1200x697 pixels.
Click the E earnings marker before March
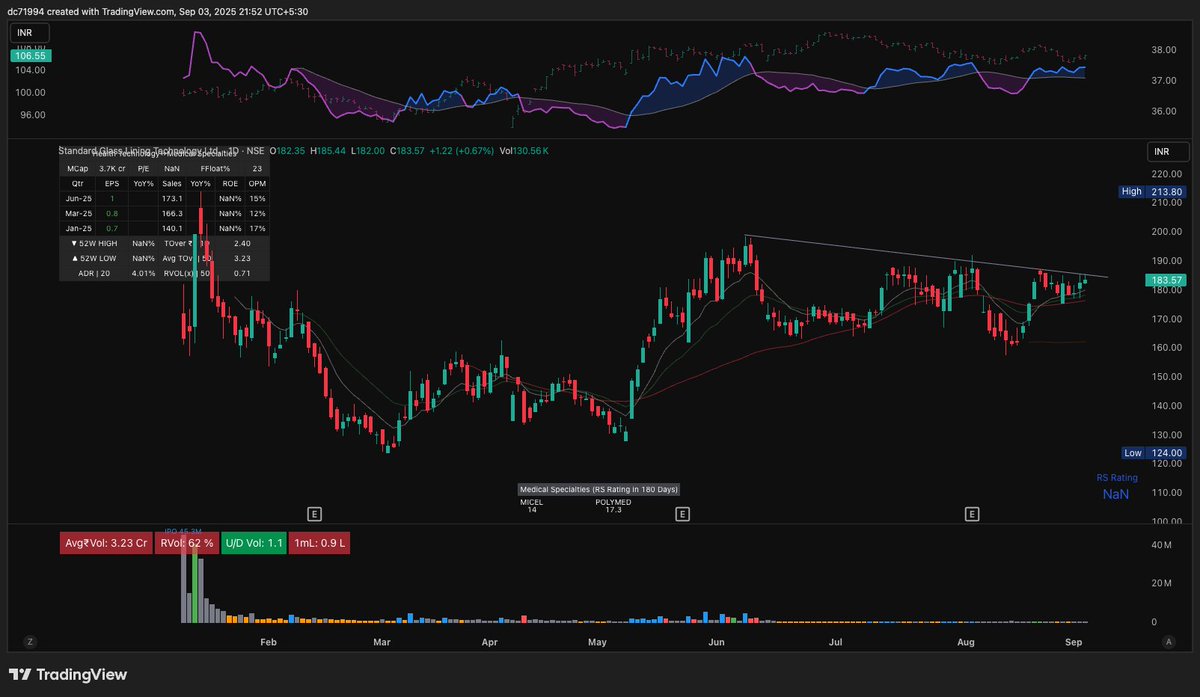pos(314,512)
